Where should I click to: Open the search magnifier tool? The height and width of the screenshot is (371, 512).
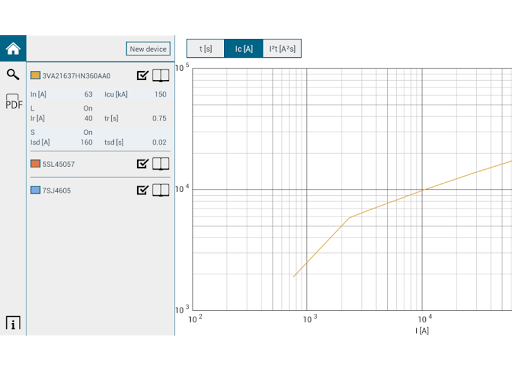pyautogui.click(x=13, y=74)
